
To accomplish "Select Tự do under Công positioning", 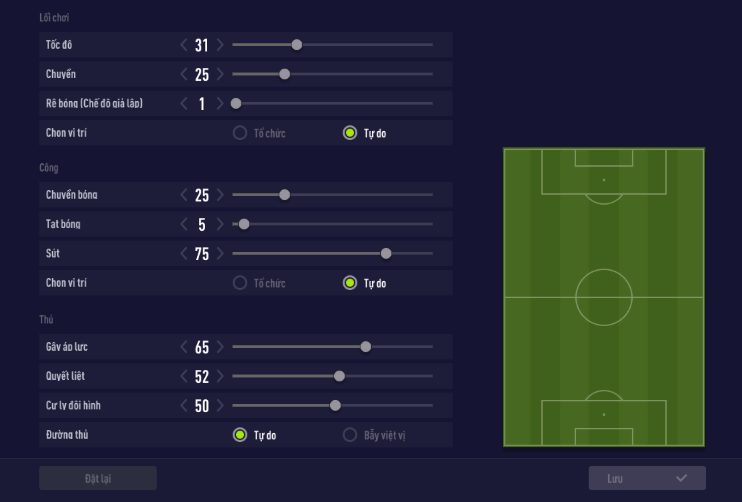I will click(350, 283).
